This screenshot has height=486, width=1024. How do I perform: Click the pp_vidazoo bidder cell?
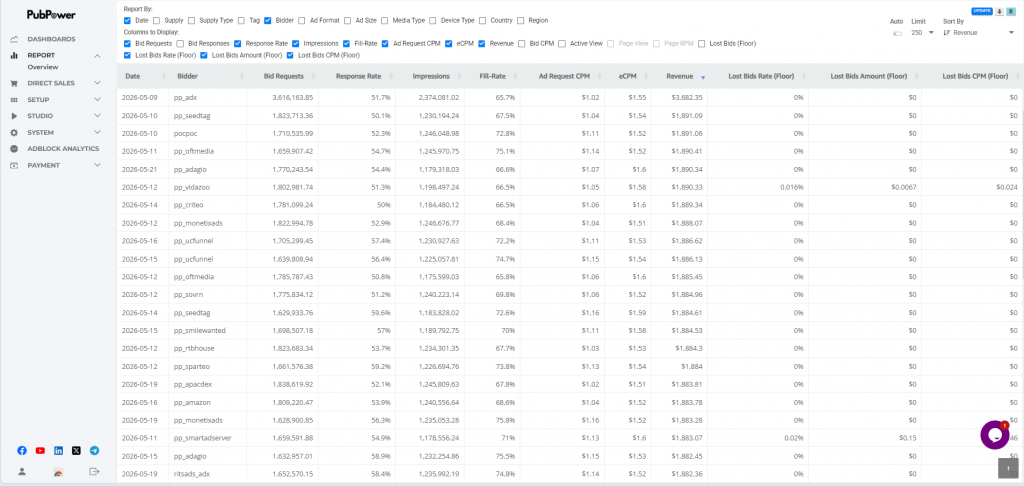click(x=208, y=187)
